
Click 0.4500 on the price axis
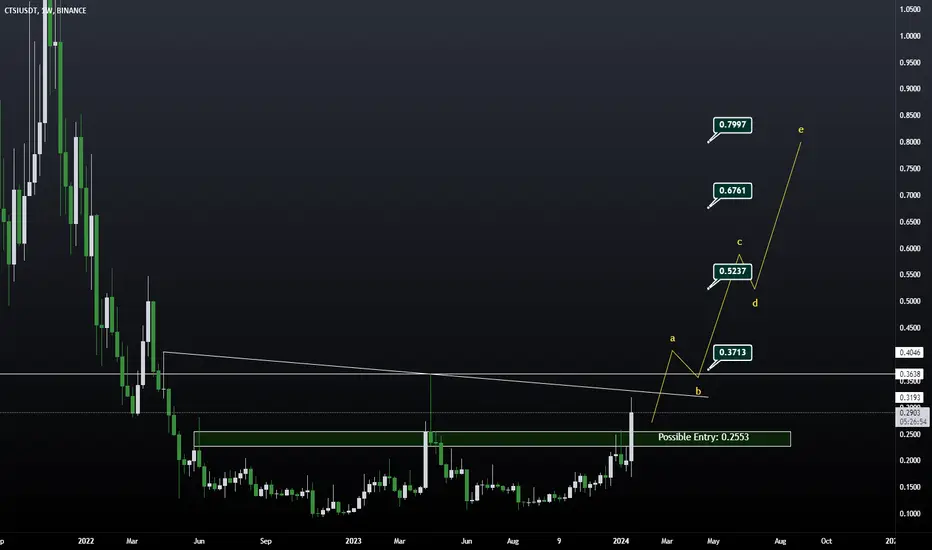click(x=909, y=328)
